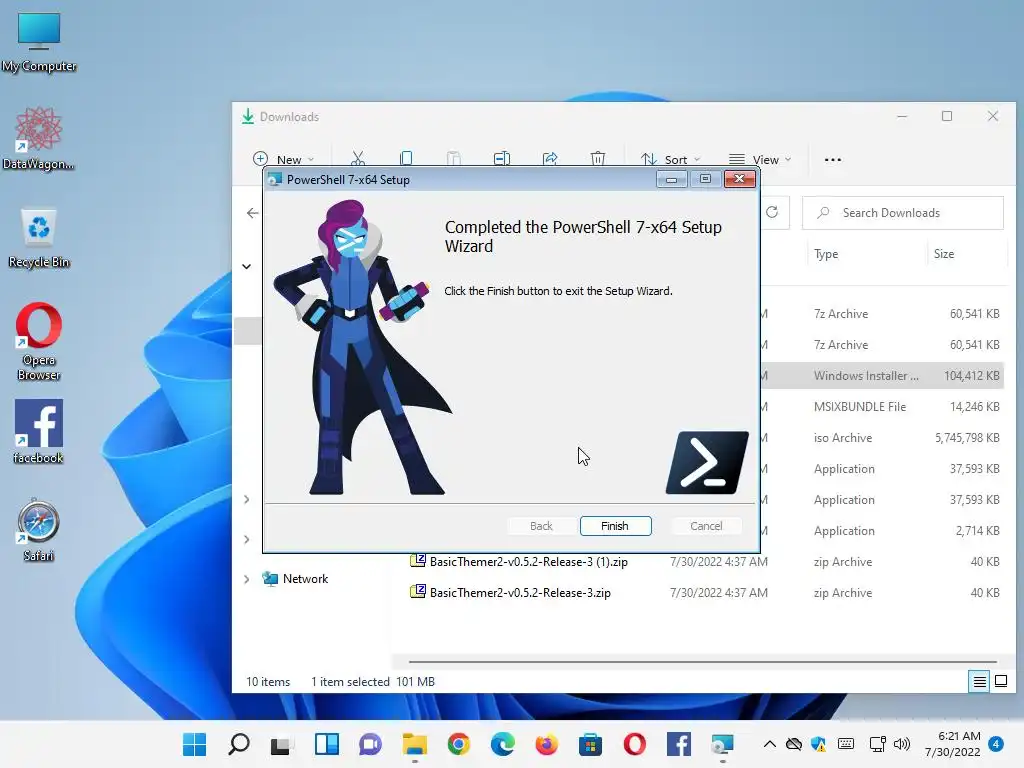The width and height of the screenshot is (1024, 768).
Task: Click the installer icon on taskbar
Action: [722, 744]
